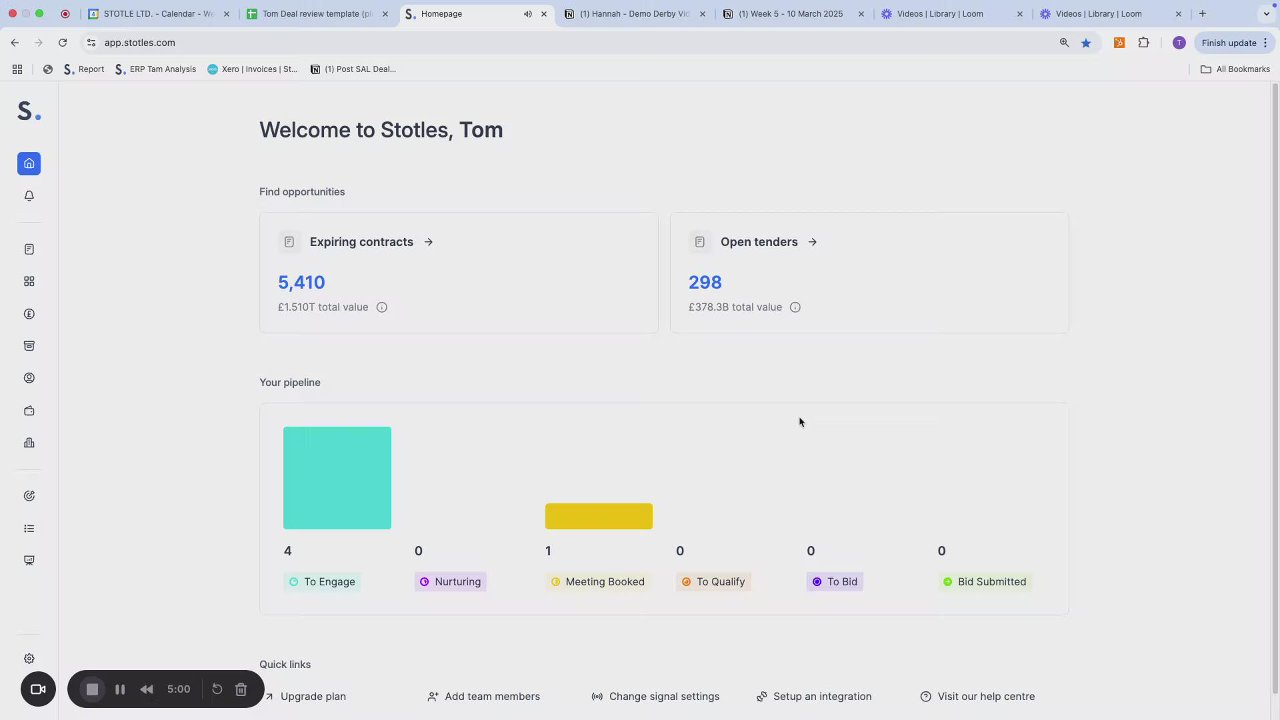
Task: Open the Change signal settings quick link
Action: [x=655, y=696]
